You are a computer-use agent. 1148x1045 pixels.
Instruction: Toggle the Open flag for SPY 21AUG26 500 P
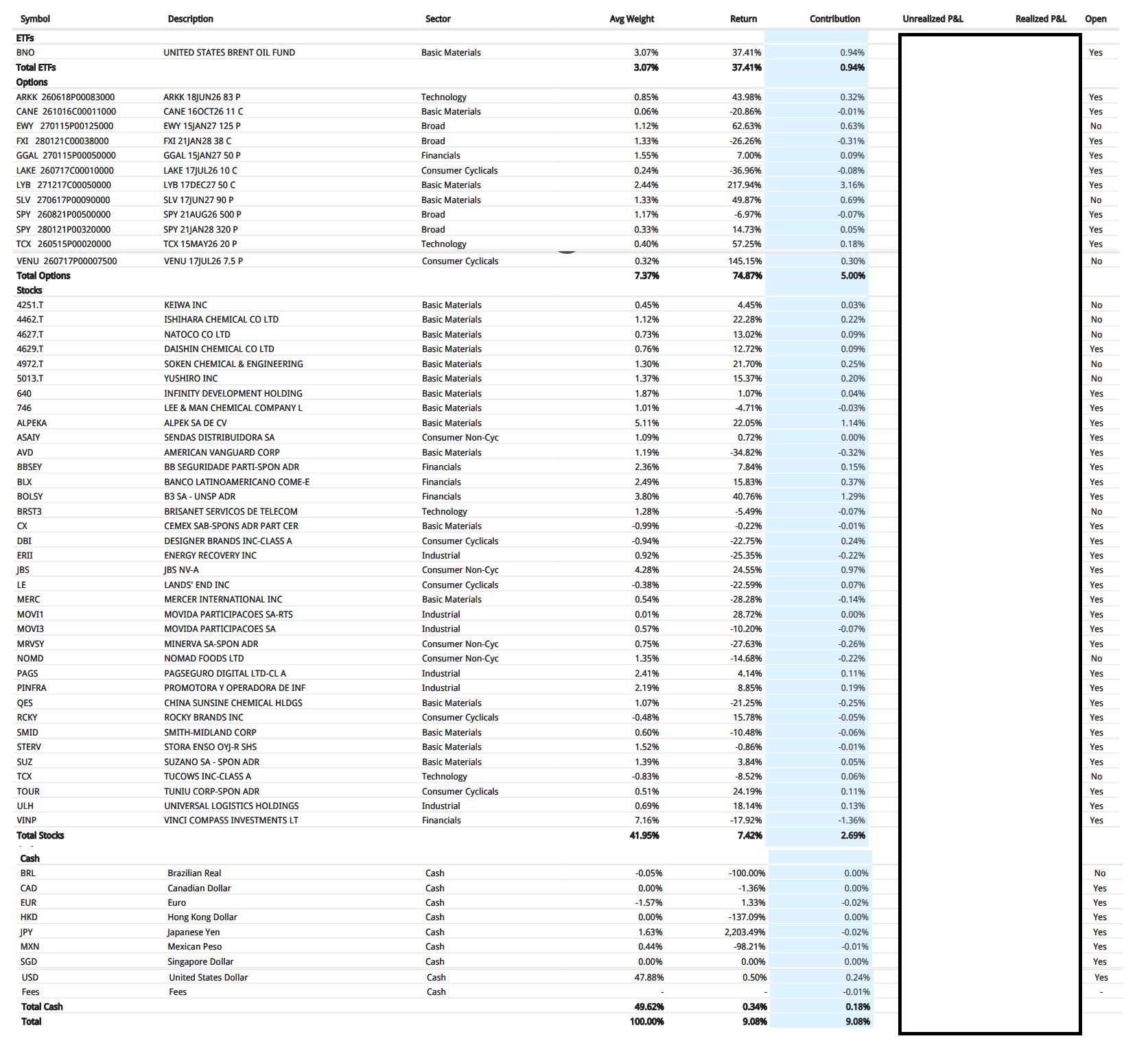(1095, 214)
